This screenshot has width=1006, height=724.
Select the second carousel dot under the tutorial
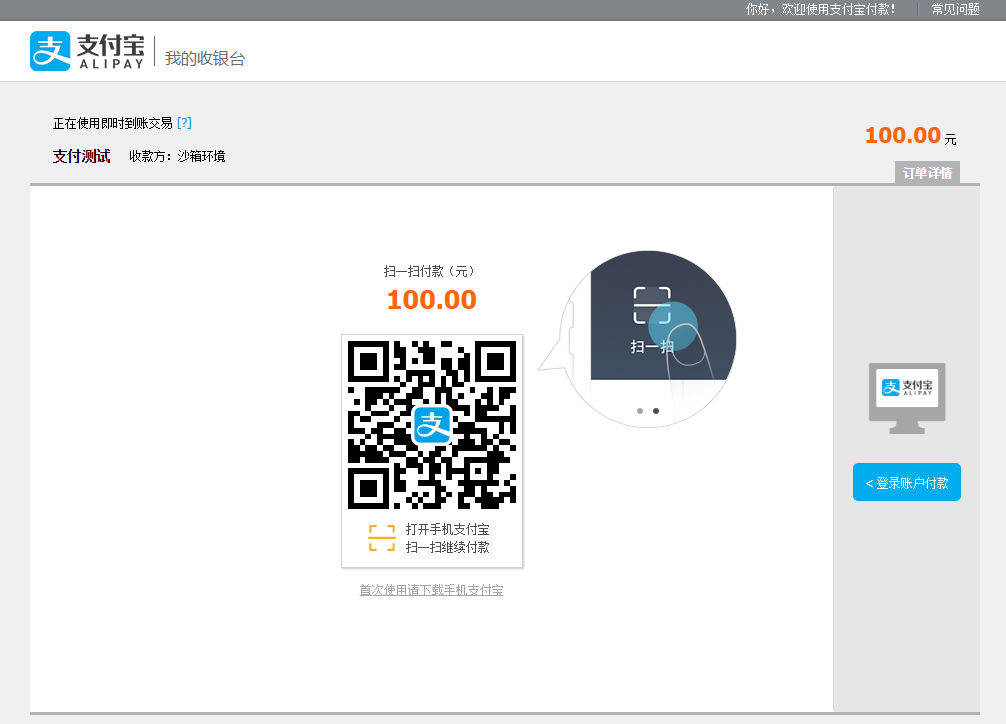point(657,410)
